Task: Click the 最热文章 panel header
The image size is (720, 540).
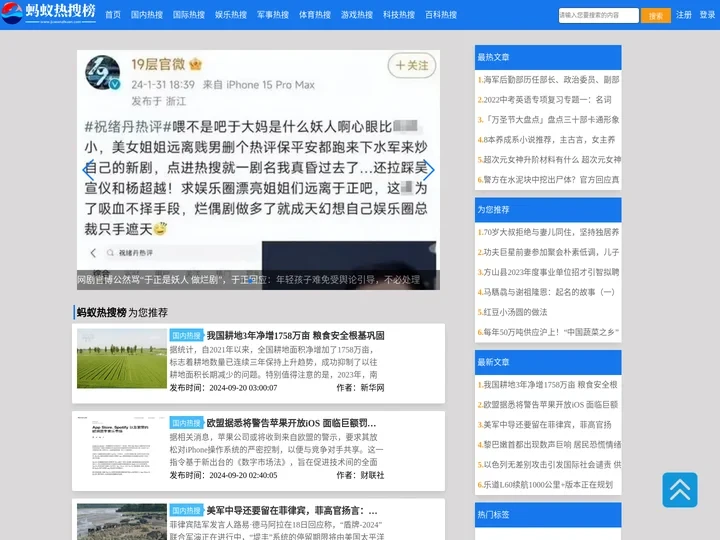Action: [x=548, y=57]
